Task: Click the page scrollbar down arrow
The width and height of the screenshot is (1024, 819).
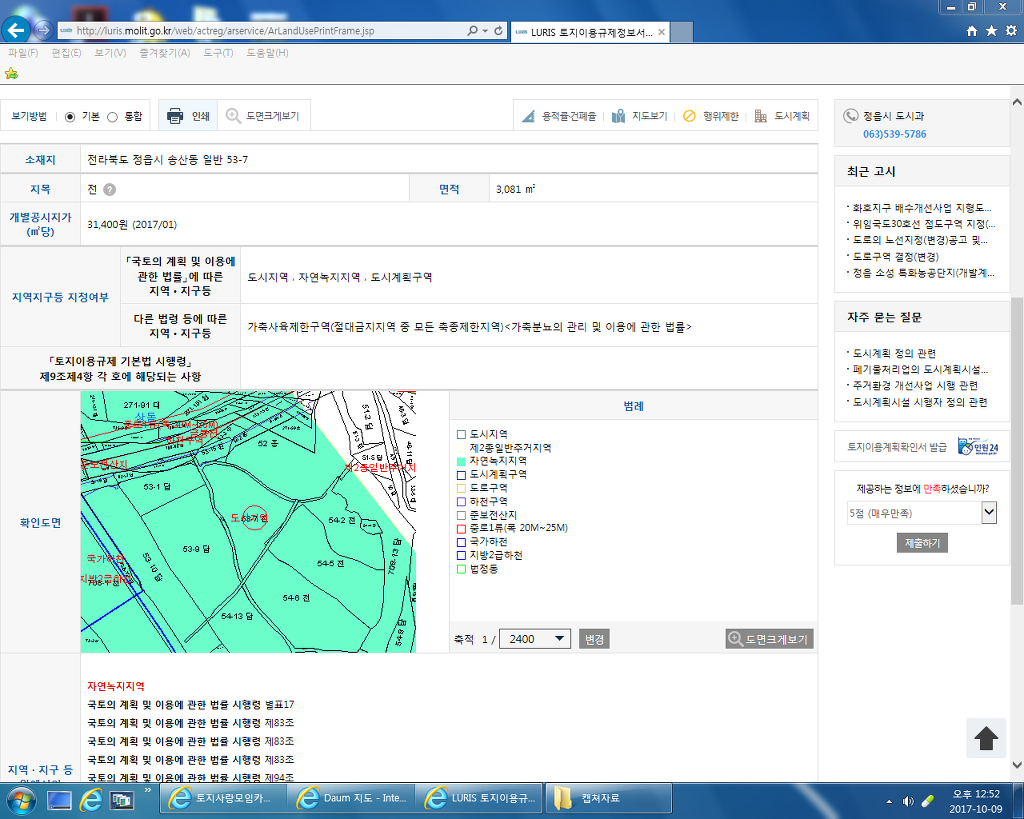Action: pyautogui.click(x=1017, y=764)
